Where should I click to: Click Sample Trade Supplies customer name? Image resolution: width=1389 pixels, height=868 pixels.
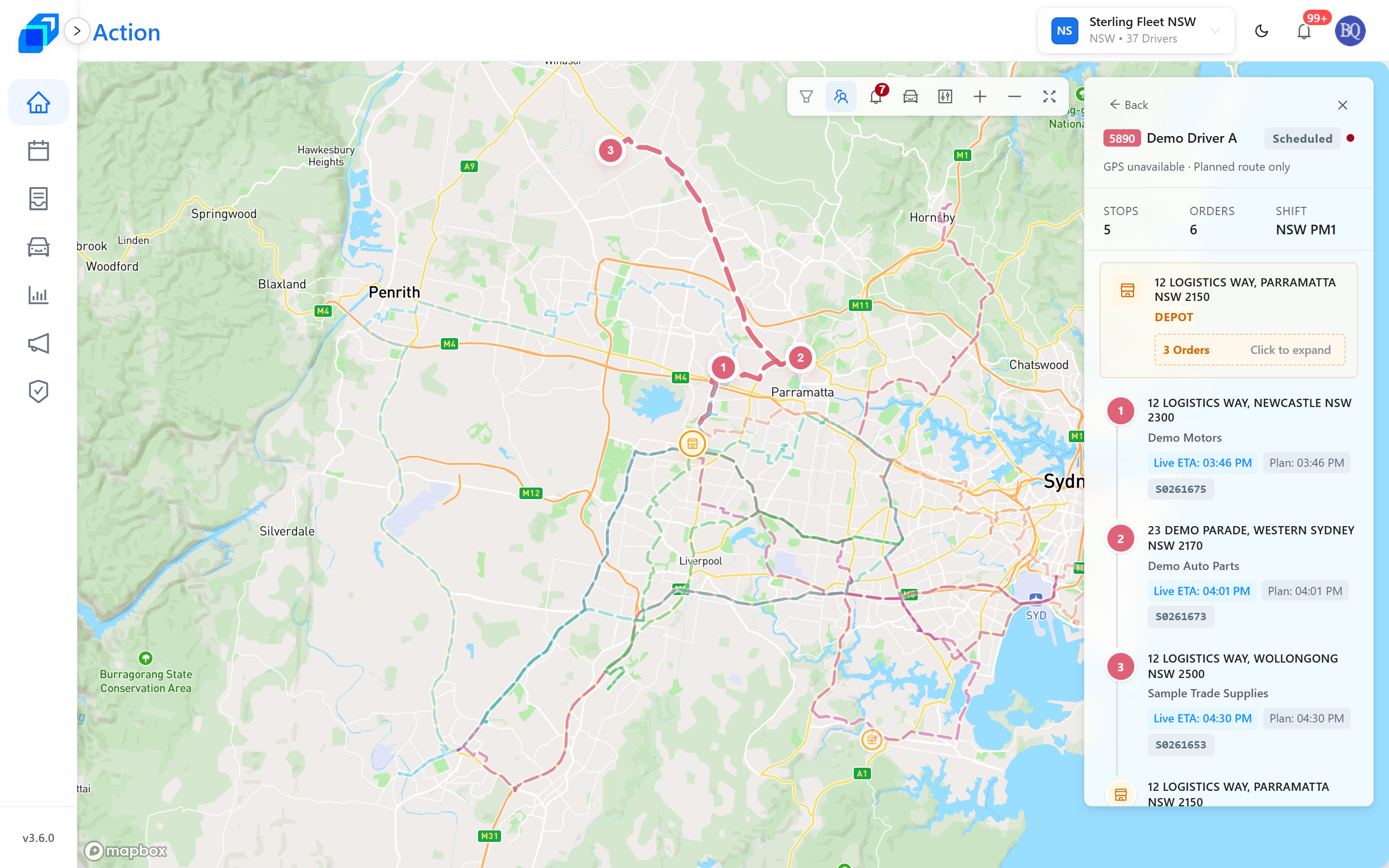tap(1208, 693)
